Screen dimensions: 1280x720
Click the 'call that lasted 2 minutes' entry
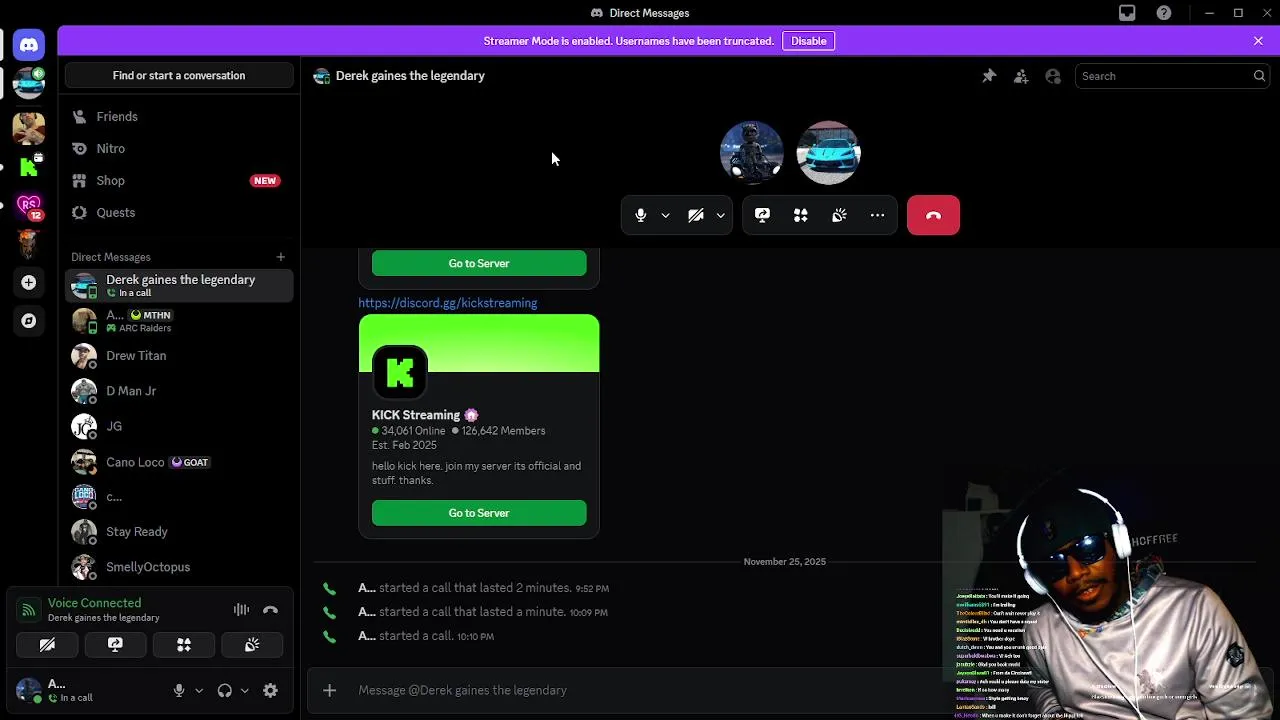[x=483, y=588]
